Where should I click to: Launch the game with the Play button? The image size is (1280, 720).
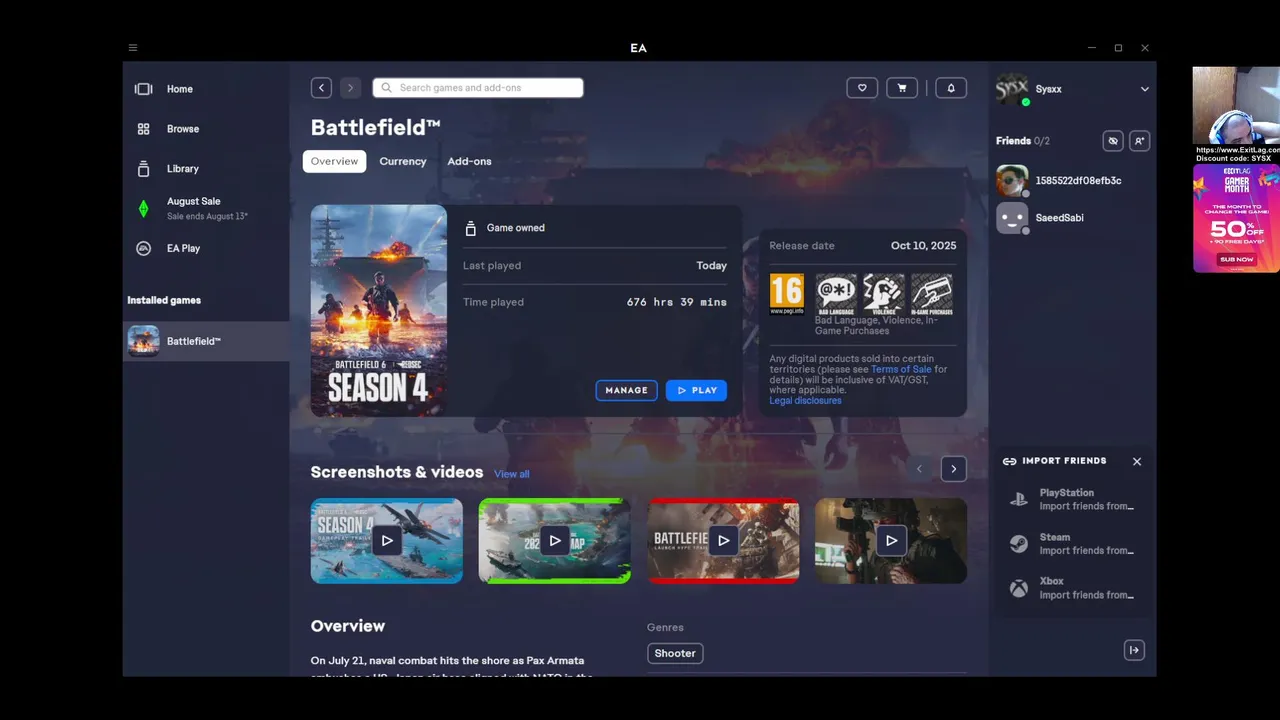click(696, 390)
